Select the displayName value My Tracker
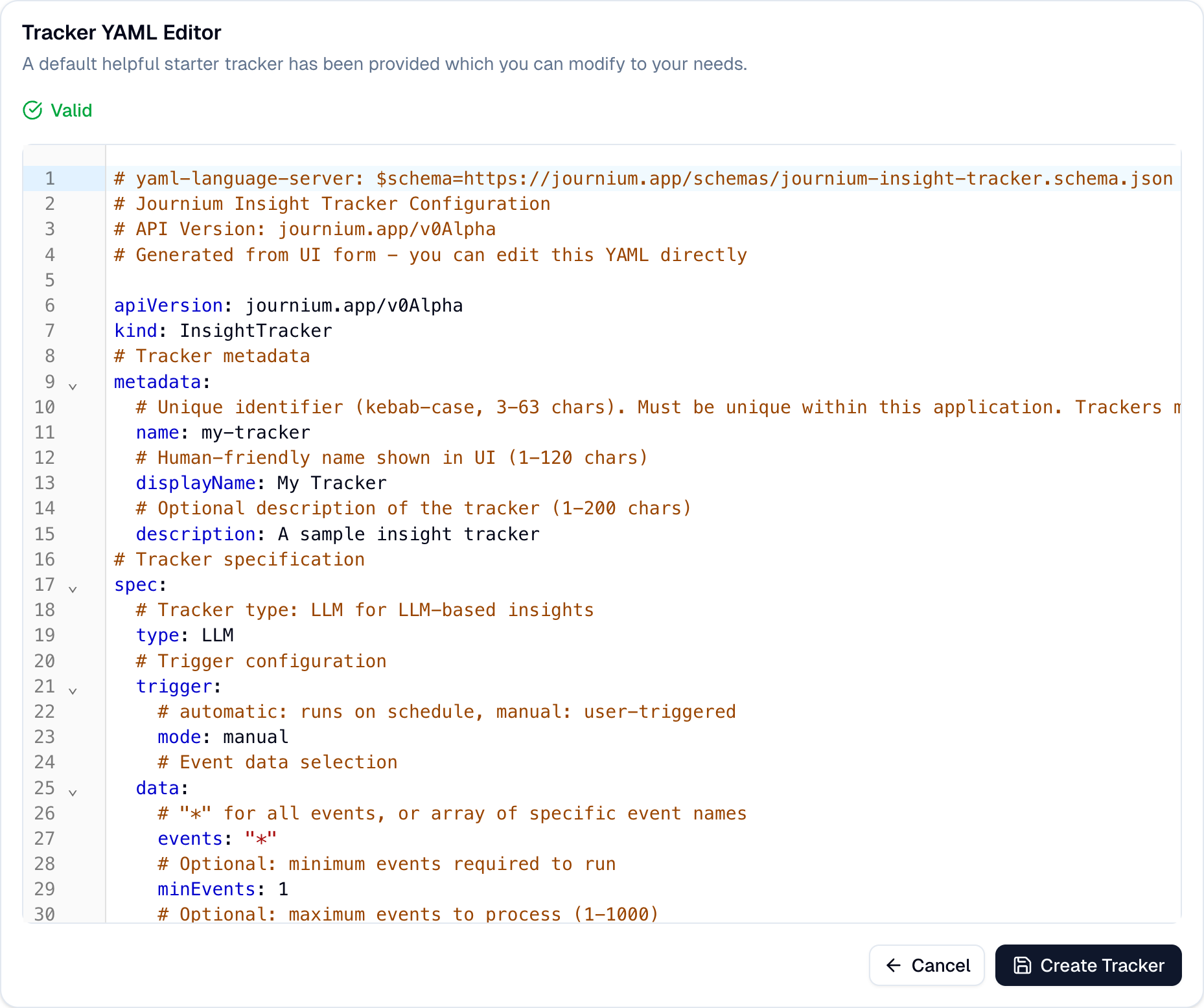 tap(330, 483)
